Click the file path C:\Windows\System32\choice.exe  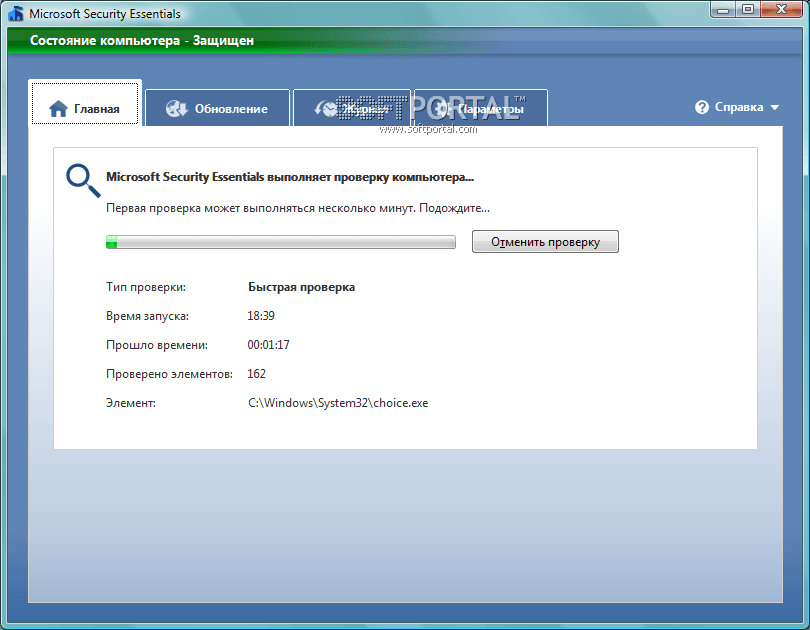tap(338, 403)
